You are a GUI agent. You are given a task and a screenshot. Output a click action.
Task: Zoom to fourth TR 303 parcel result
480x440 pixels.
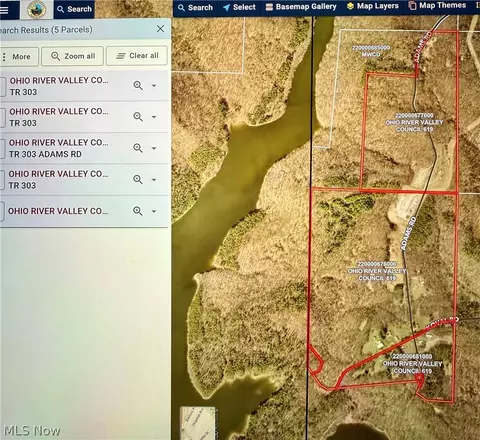coord(138,179)
